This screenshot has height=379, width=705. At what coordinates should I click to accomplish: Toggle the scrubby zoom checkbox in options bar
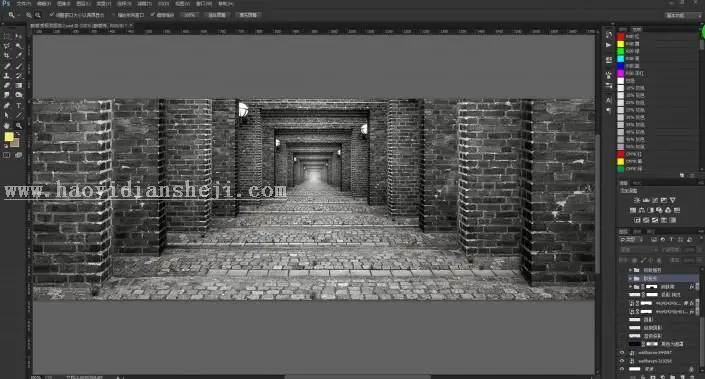click(152, 15)
